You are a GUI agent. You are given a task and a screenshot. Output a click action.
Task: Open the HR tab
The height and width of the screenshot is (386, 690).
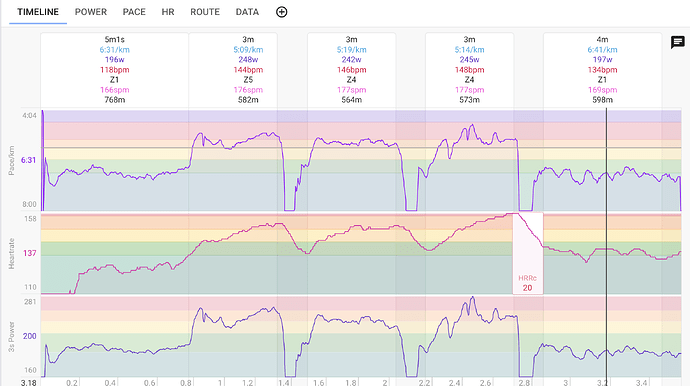(x=168, y=12)
